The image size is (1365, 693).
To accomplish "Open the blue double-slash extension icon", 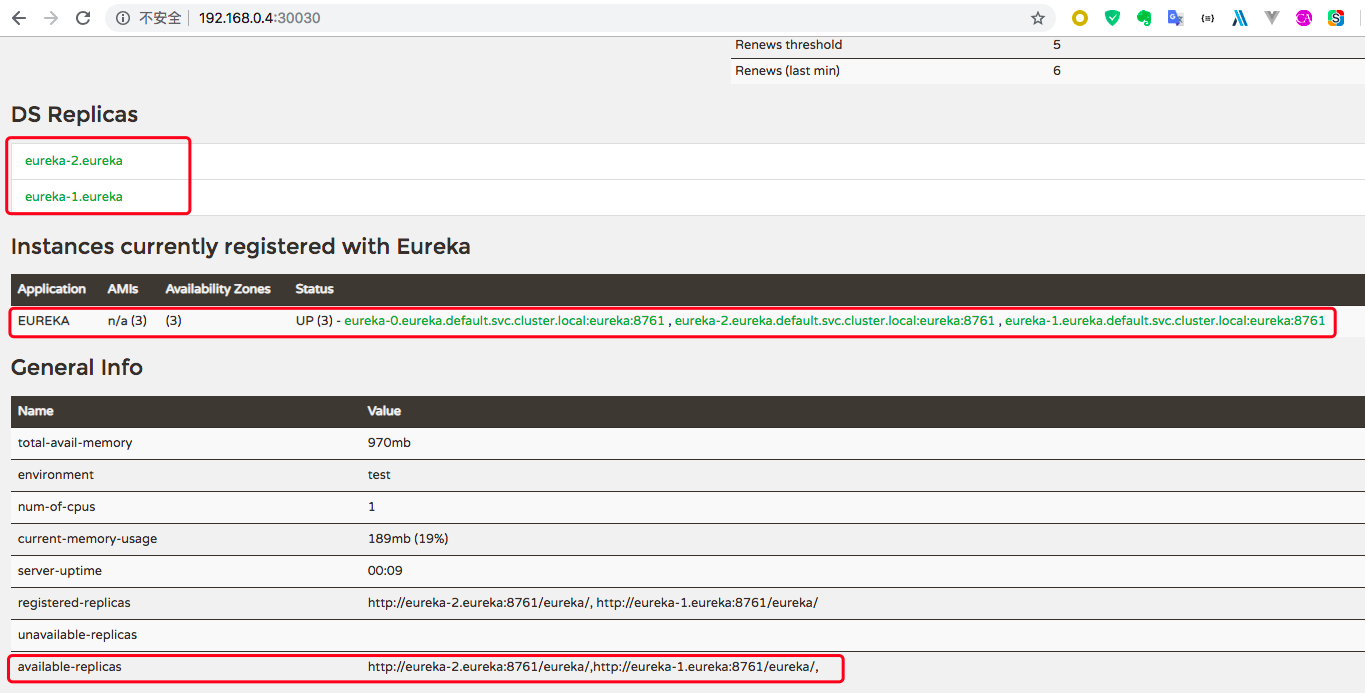I will click(1240, 18).
